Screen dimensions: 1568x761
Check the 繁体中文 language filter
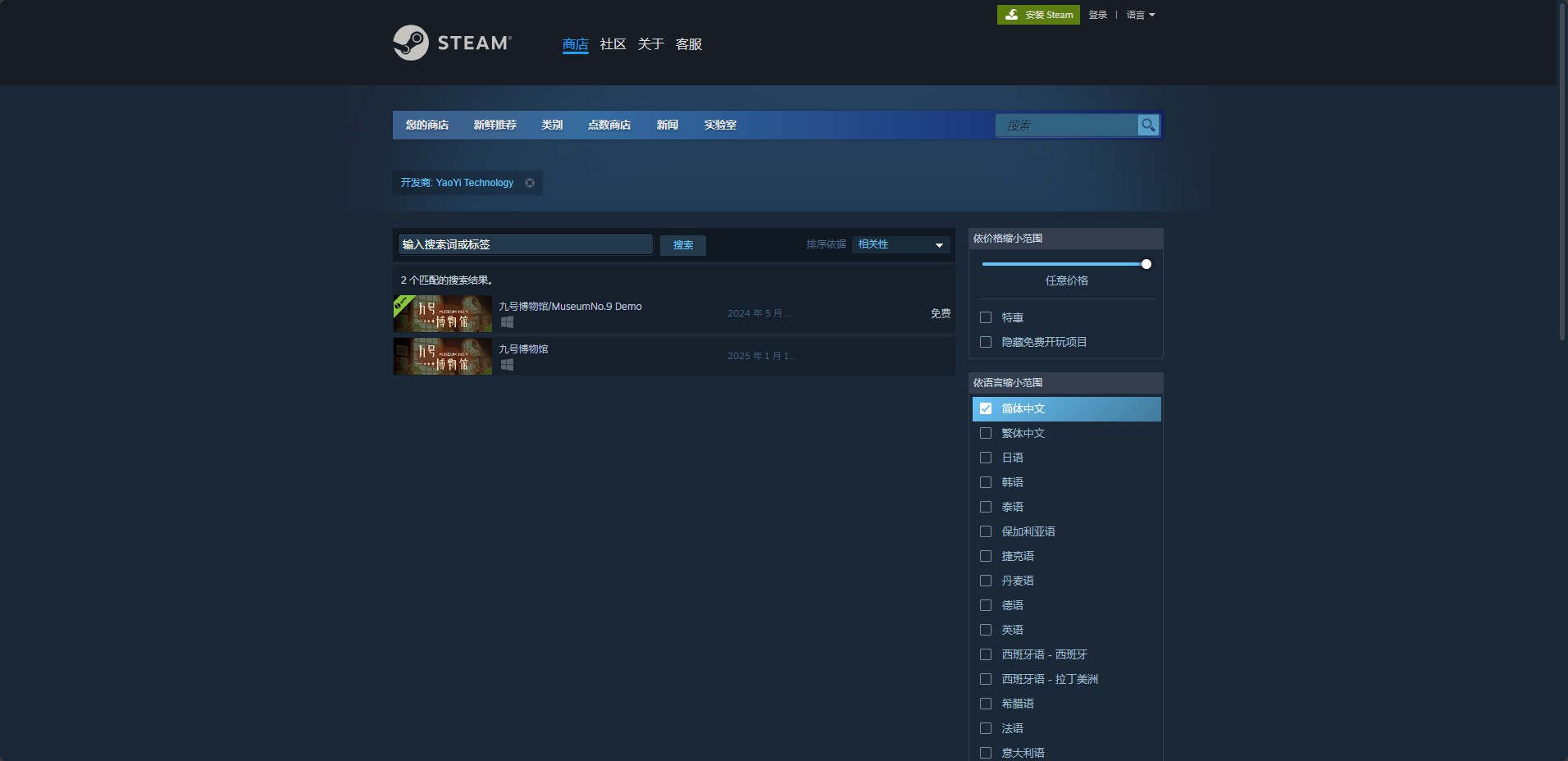pyautogui.click(x=986, y=433)
